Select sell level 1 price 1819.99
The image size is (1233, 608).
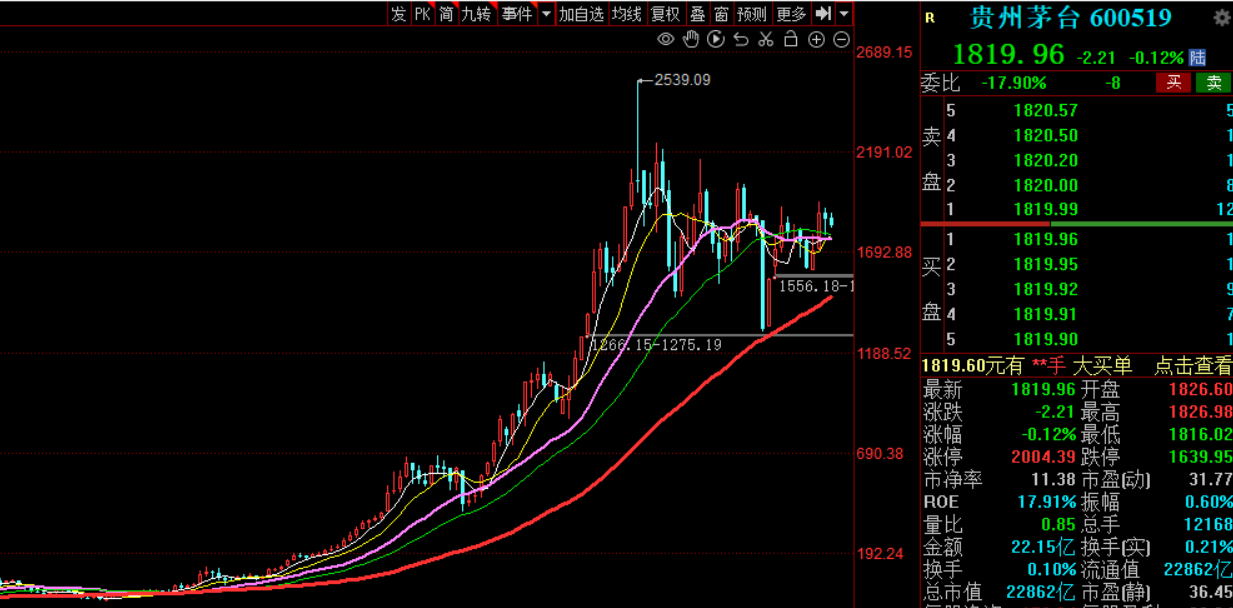(x=1046, y=209)
